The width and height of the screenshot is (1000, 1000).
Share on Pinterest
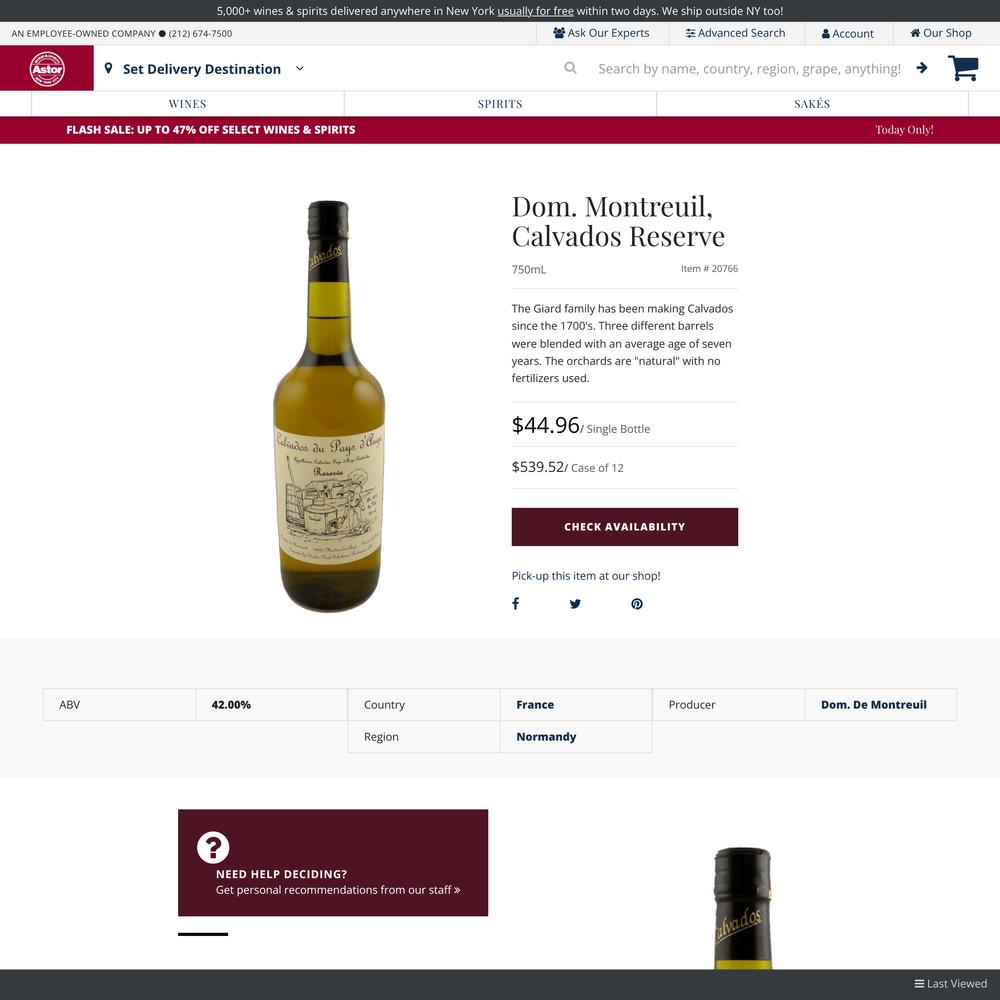point(636,603)
